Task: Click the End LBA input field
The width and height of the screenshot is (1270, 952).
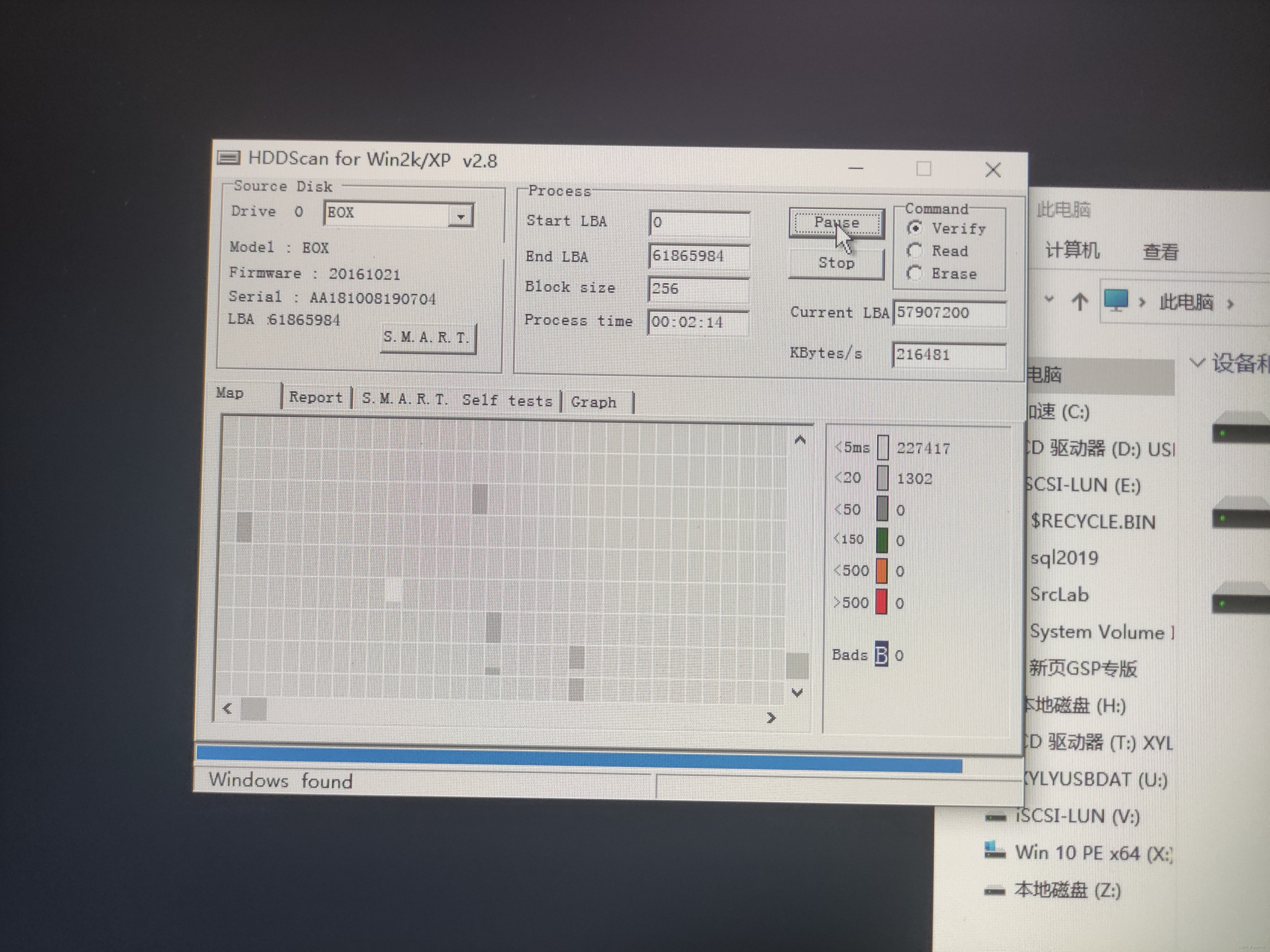Action: (698, 256)
